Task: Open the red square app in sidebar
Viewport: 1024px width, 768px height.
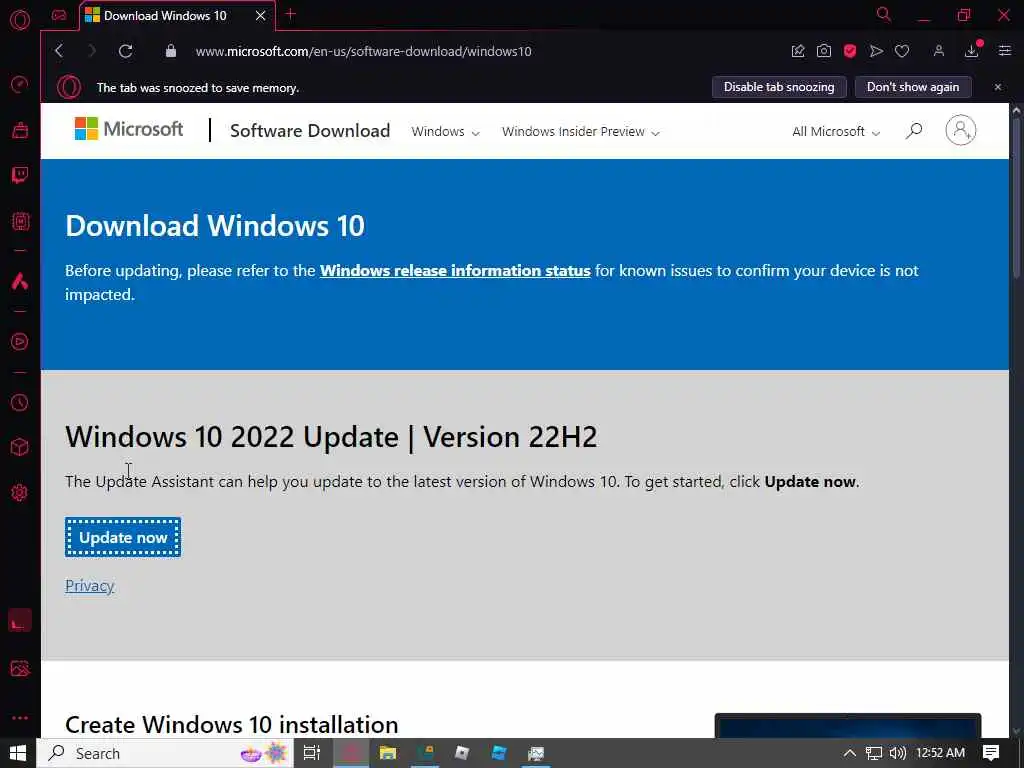Action: coord(20,620)
